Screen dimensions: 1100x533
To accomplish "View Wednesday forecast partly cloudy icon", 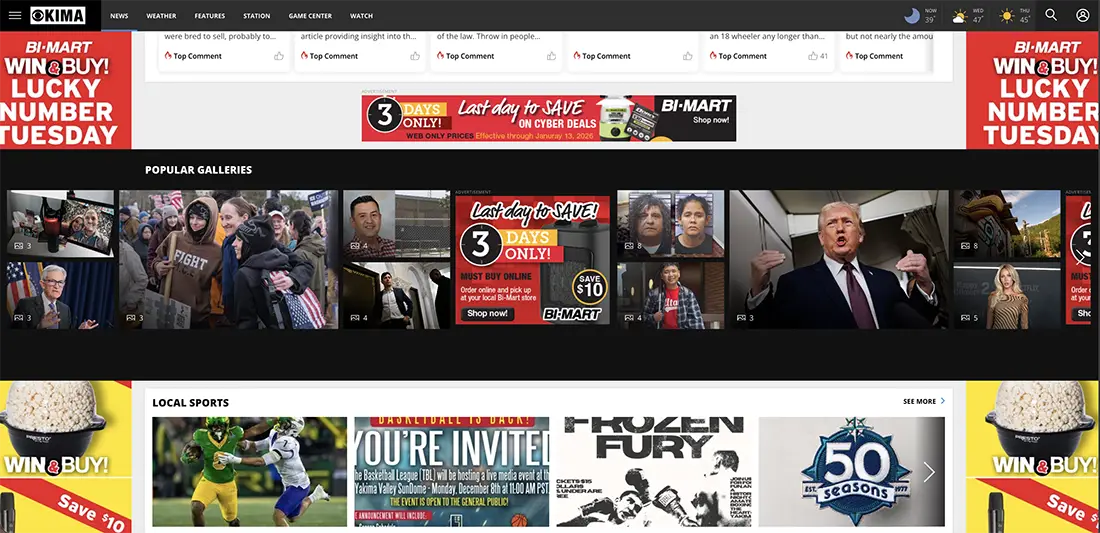I will click(x=959, y=16).
